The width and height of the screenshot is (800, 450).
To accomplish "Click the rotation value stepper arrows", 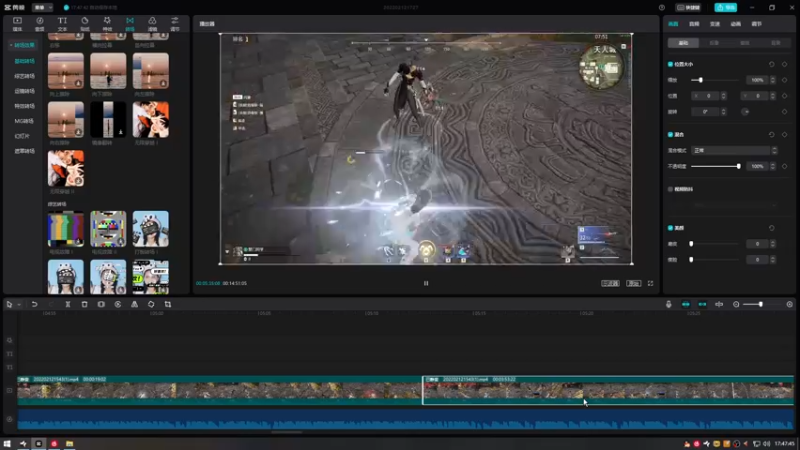I will coord(723,112).
